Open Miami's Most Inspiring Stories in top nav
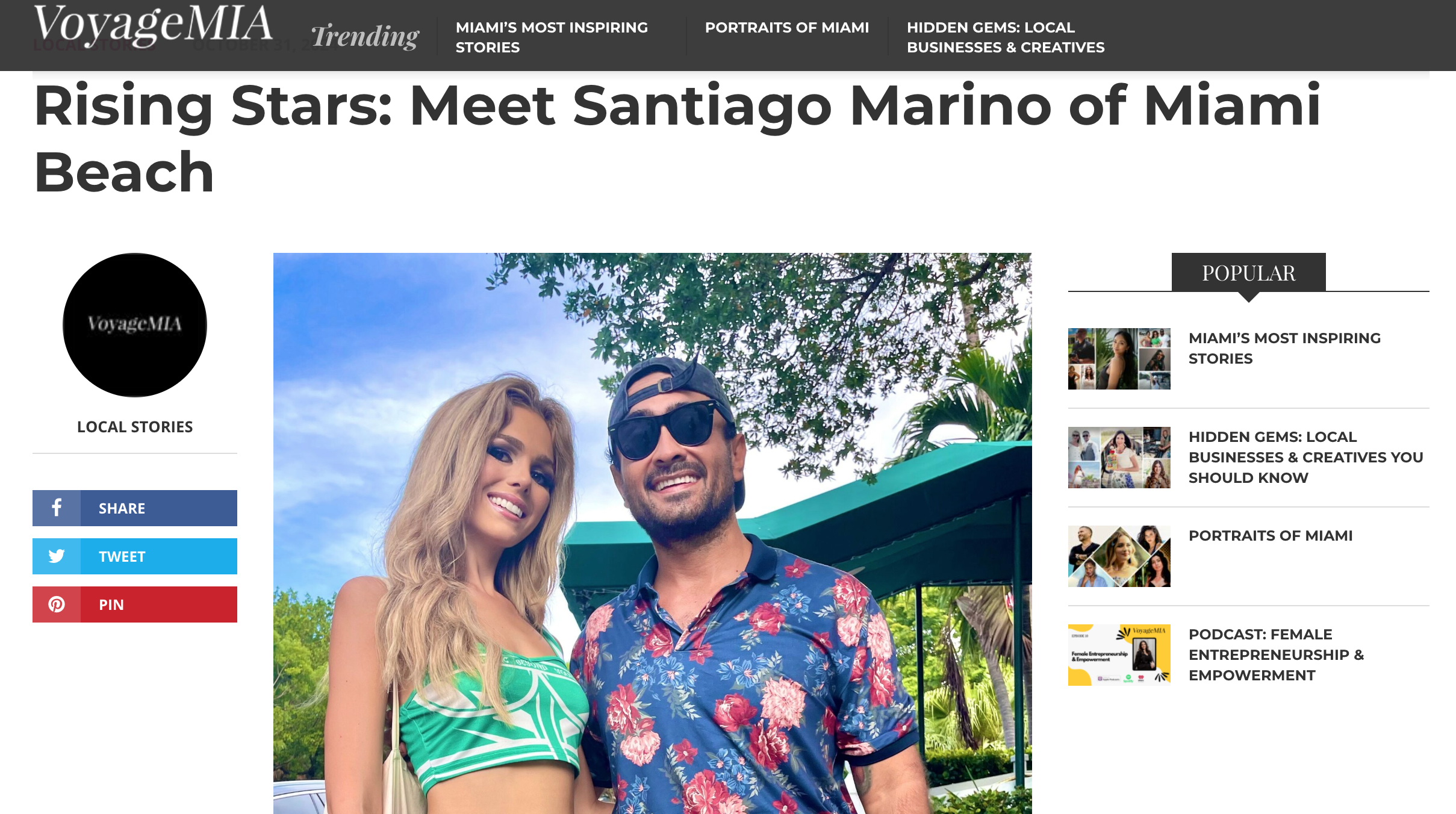Screen dimensions: 1456x814 click(x=552, y=37)
